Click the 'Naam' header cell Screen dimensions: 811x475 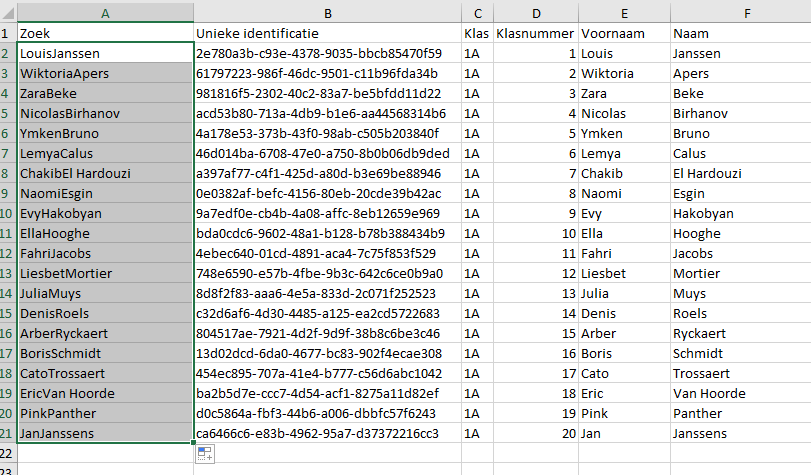pos(741,33)
